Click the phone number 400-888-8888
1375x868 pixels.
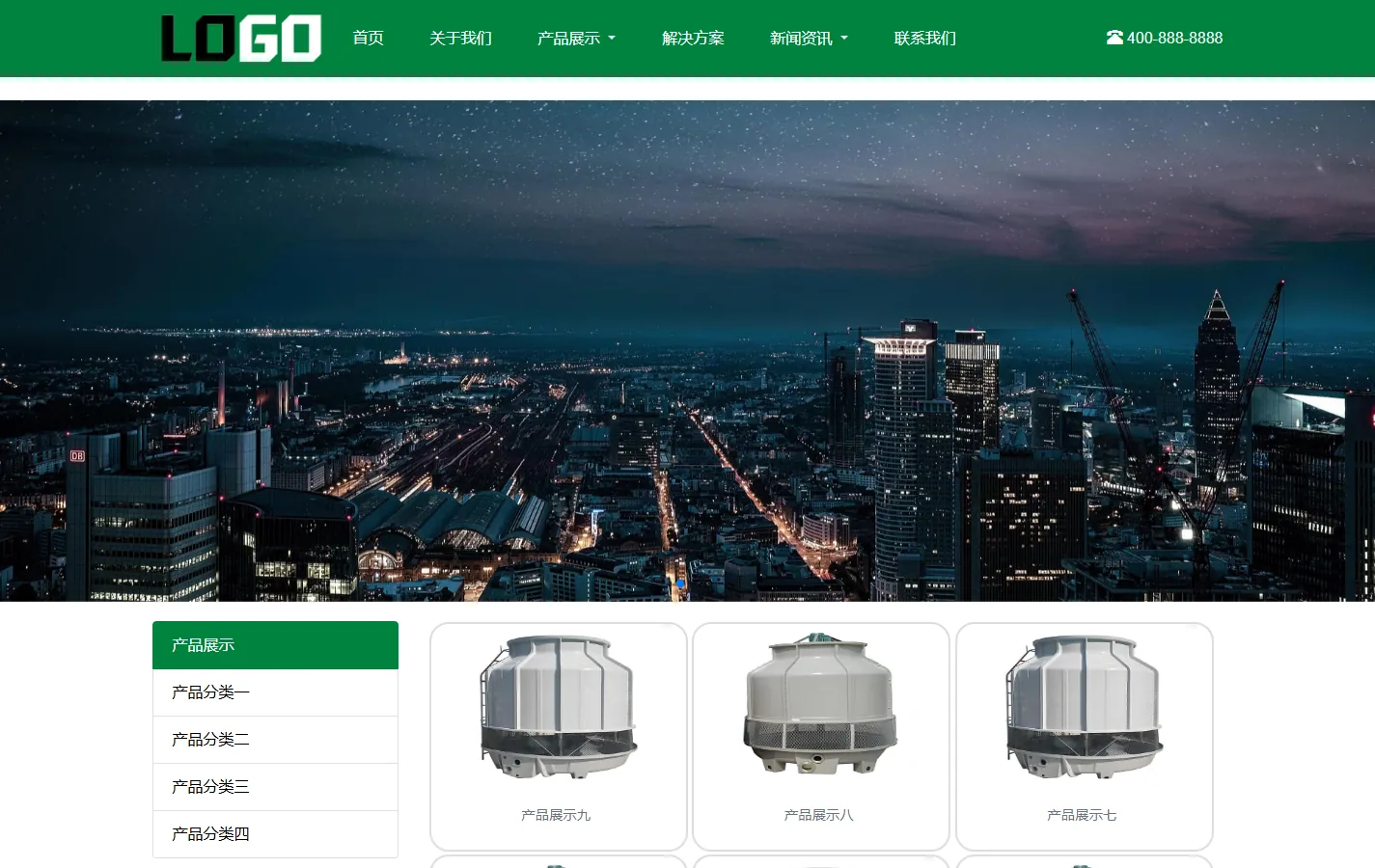[1174, 38]
